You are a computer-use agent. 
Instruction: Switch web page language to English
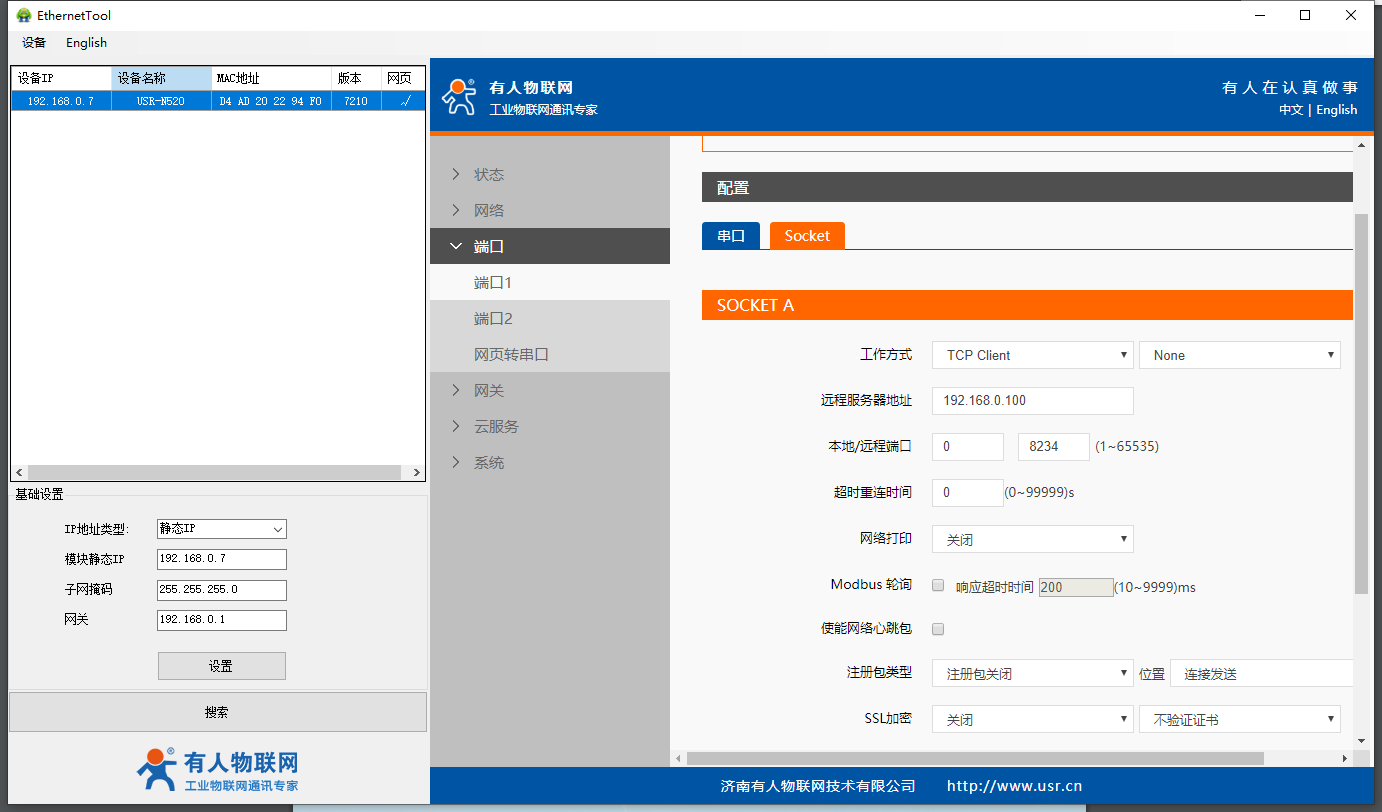pyautogui.click(x=1336, y=110)
